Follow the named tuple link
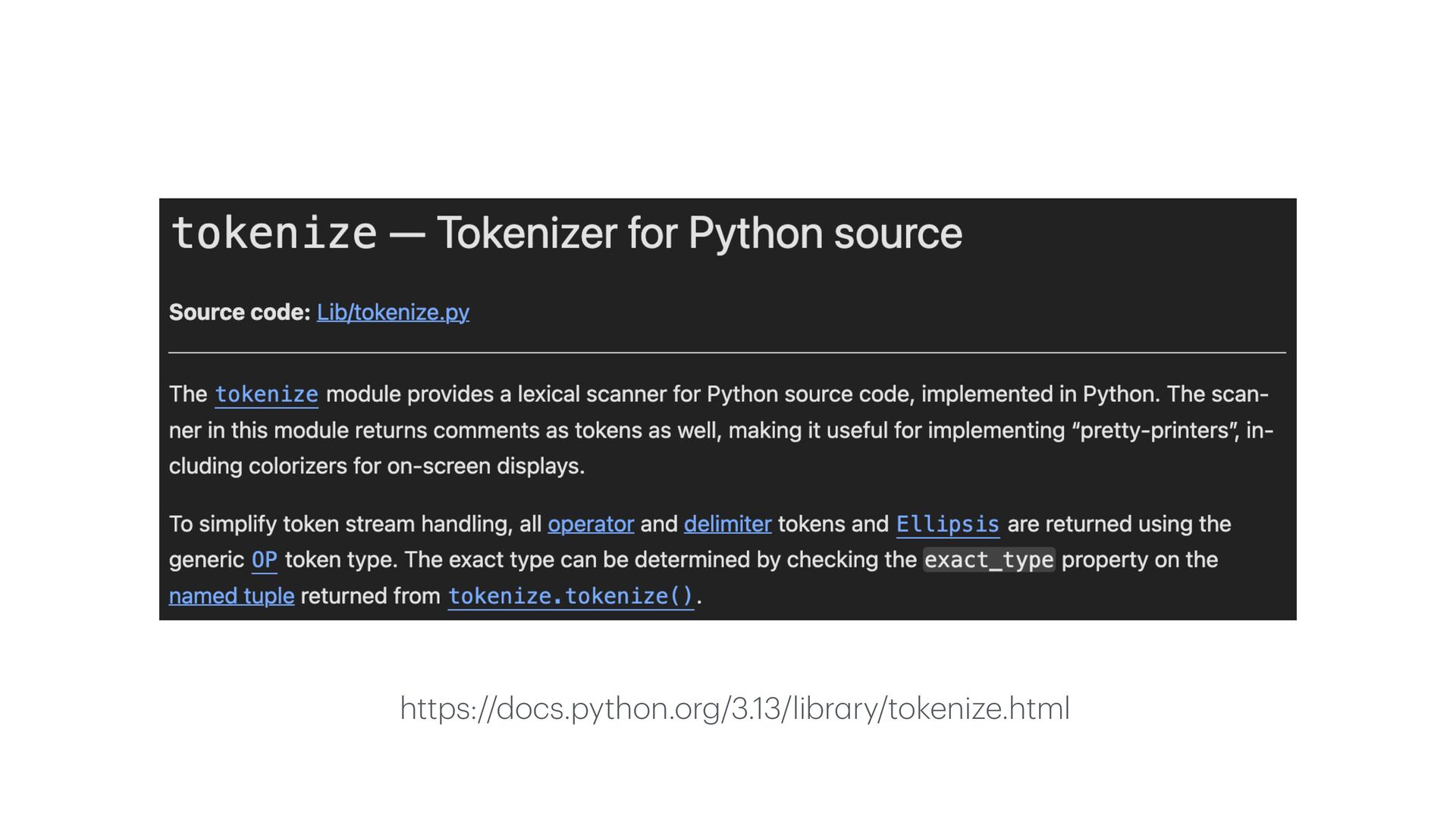The width and height of the screenshot is (1456, 819). tap(231, 596)
